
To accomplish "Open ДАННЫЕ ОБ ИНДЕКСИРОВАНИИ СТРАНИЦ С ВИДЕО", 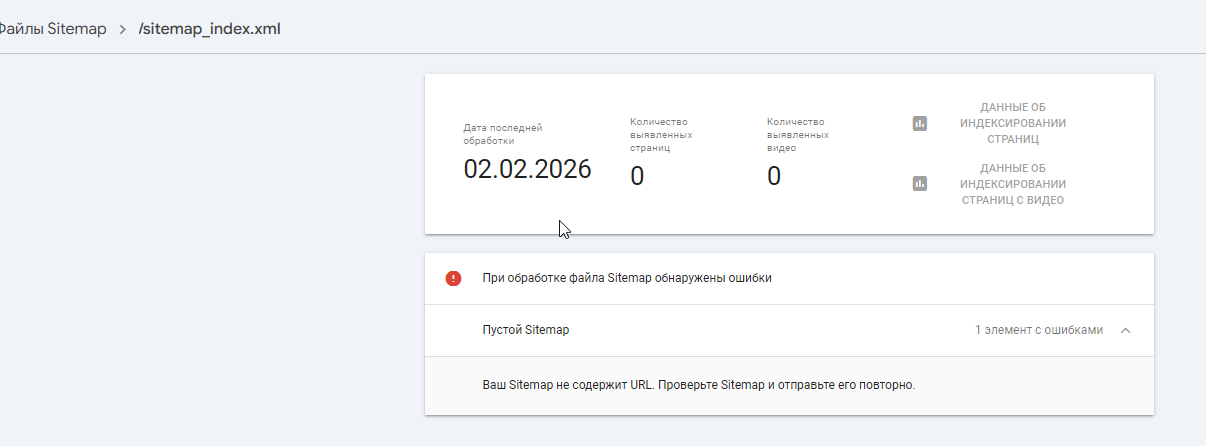I will (x=1012, y=184).
